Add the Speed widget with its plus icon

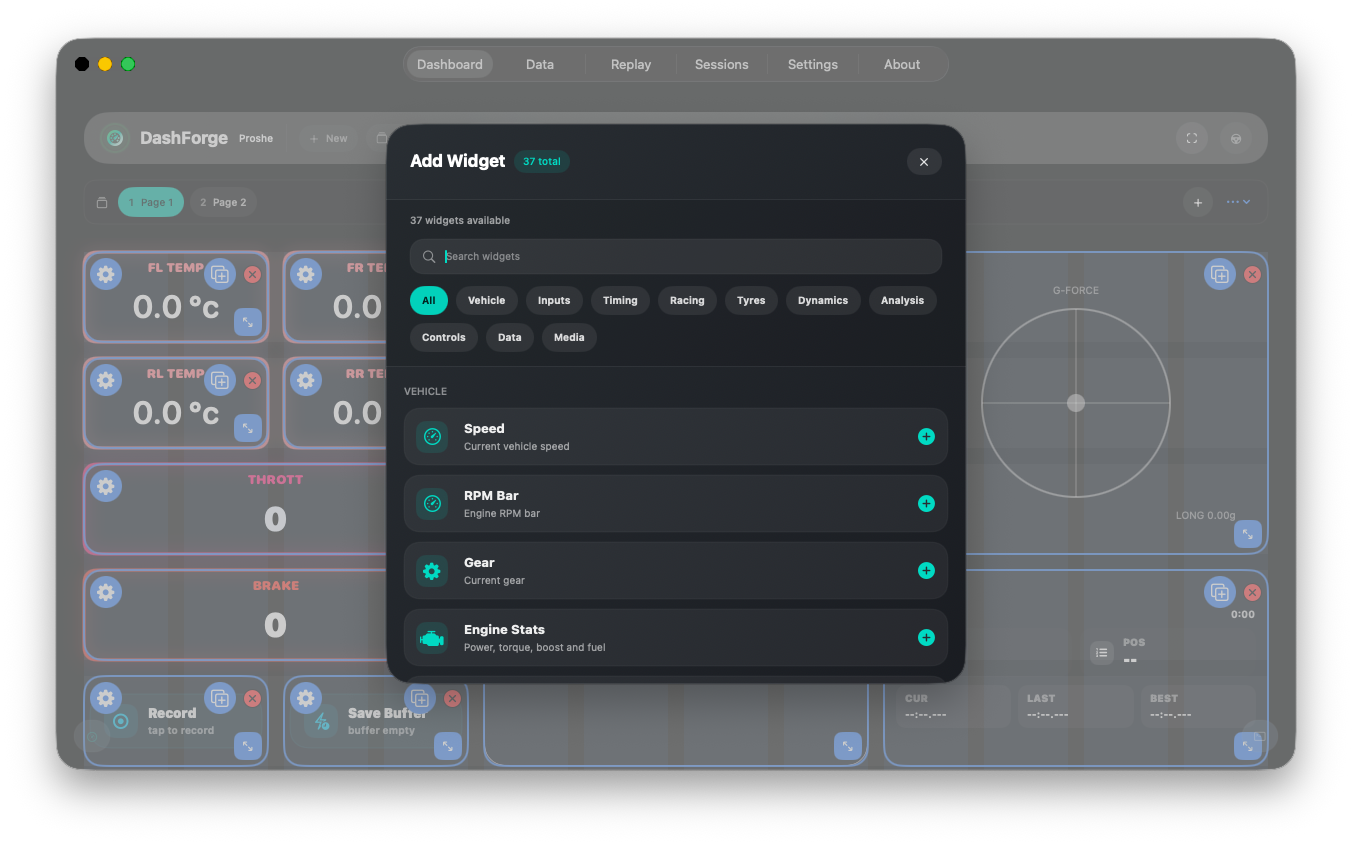926,436
